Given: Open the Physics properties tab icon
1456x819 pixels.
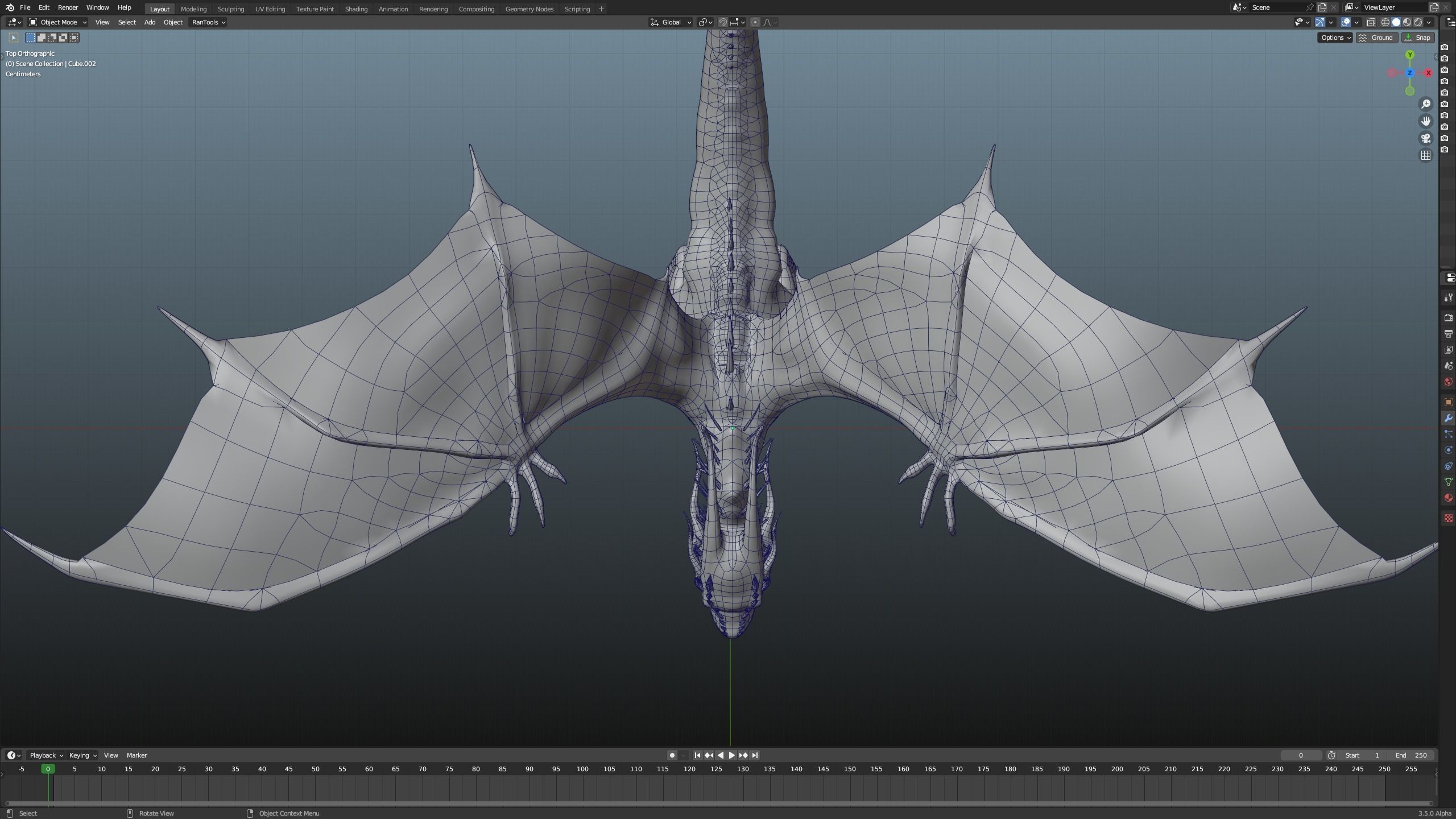Looking at the screenshot, I should pyautogui.click(x=1449, y=450).
